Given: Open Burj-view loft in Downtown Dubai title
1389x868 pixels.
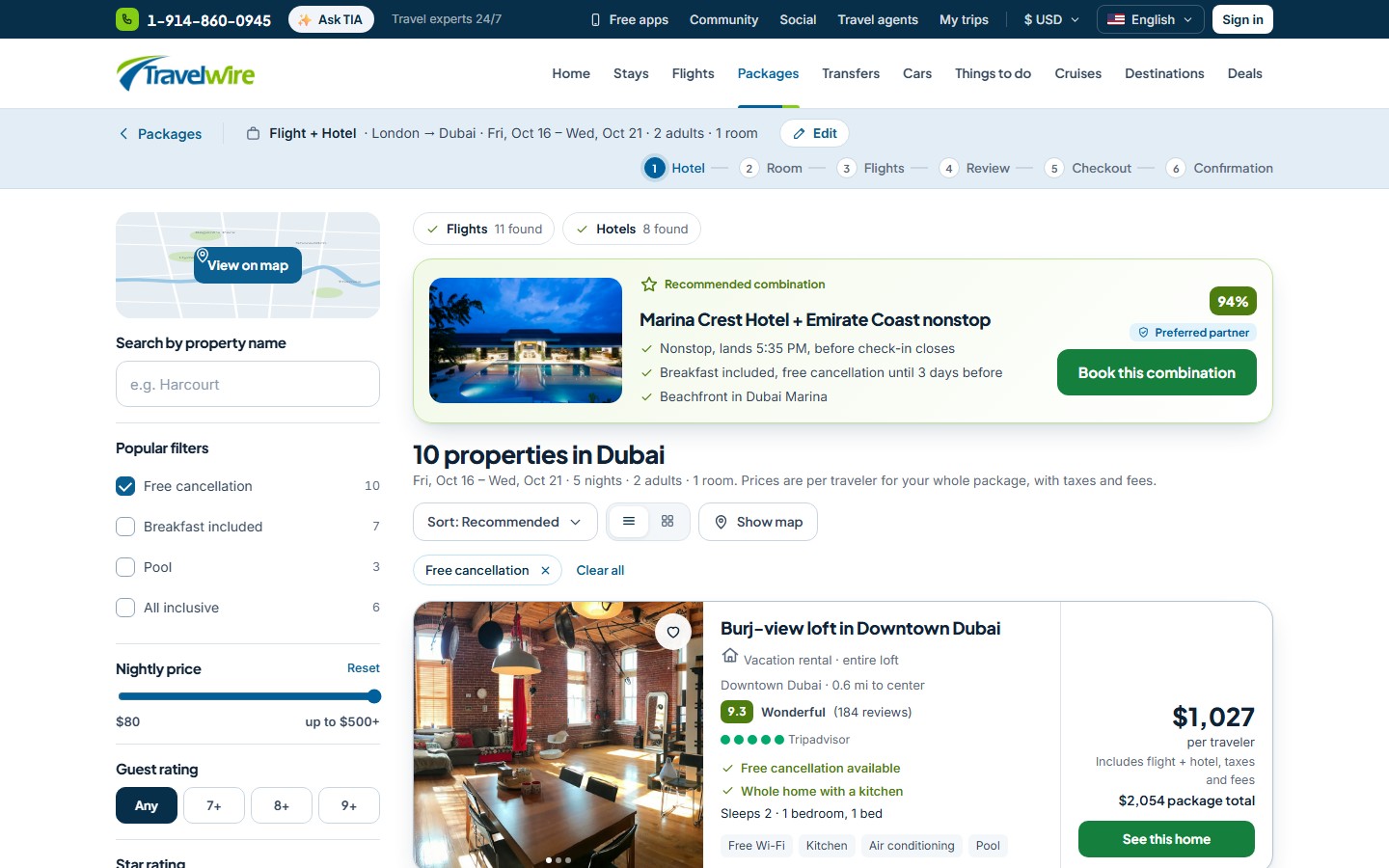Looking at the screenshot, I should [860, 629].
